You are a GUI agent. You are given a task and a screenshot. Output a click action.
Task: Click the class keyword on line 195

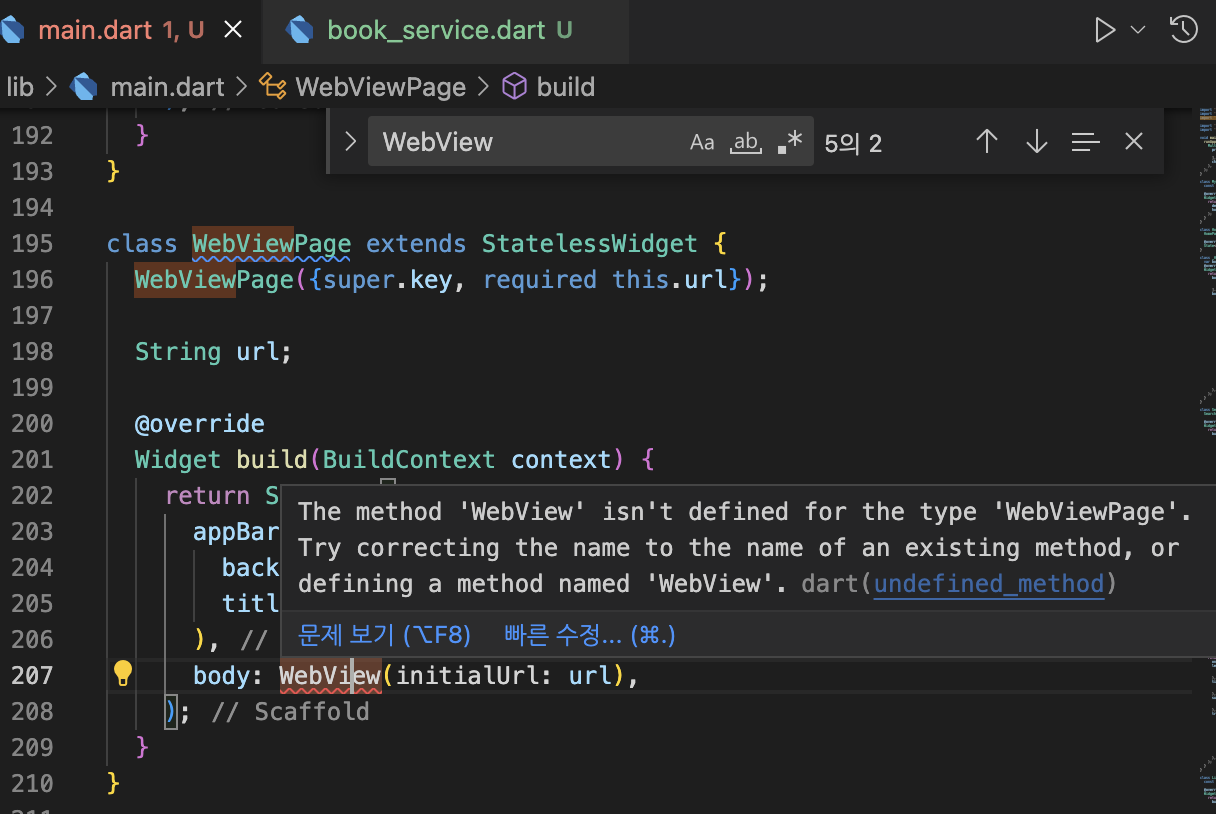(x=142, y=244)
